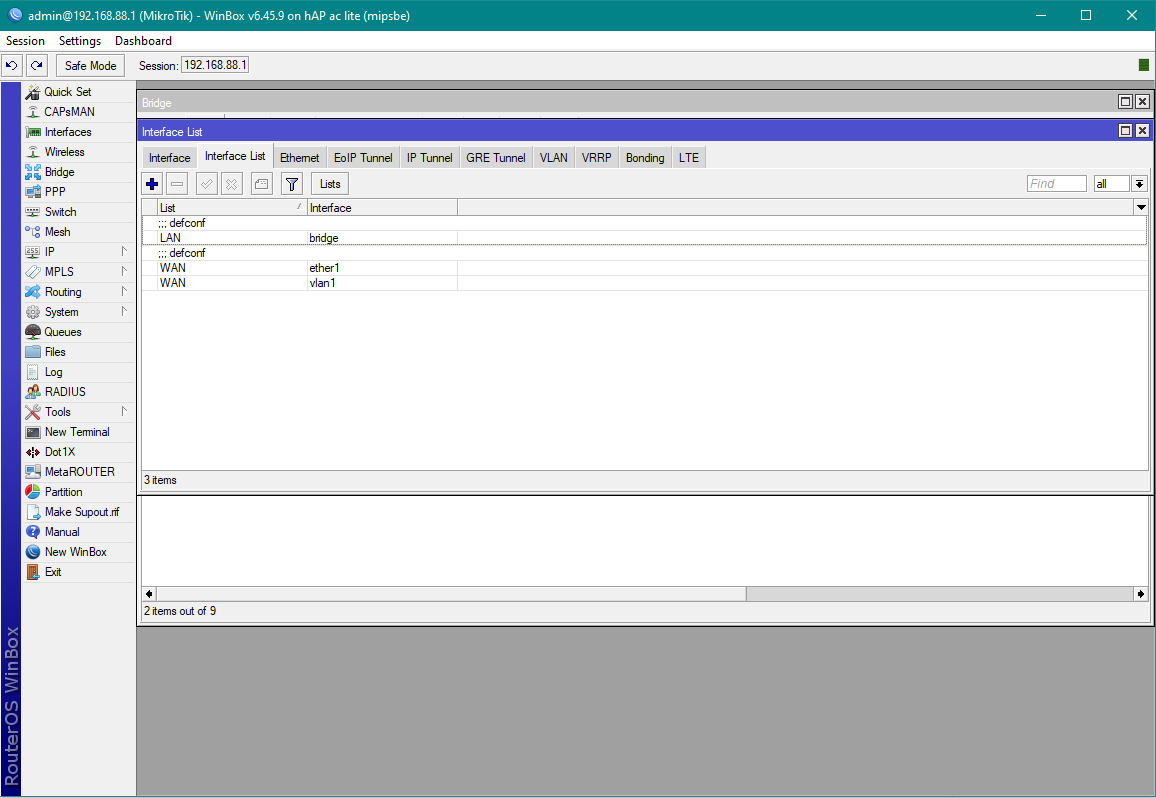
Task: Switch to the IP Tunnel tab
Action: pos(429,158)
